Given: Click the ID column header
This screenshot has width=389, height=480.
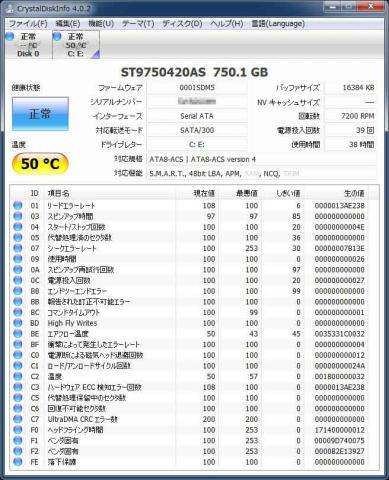Looking at the screenshot, I should point(35,193).
